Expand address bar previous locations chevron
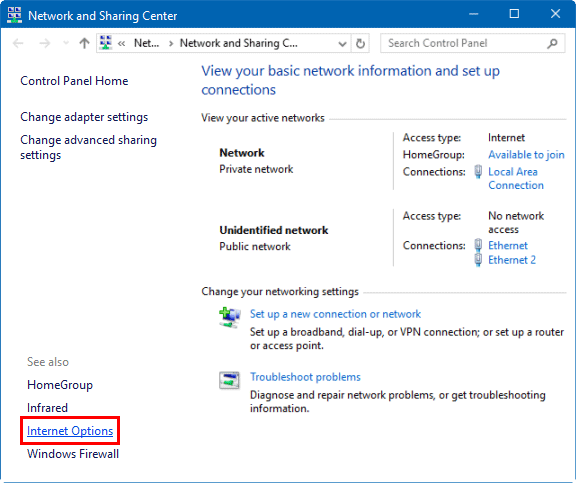576x483 pixels. (342, 44)
